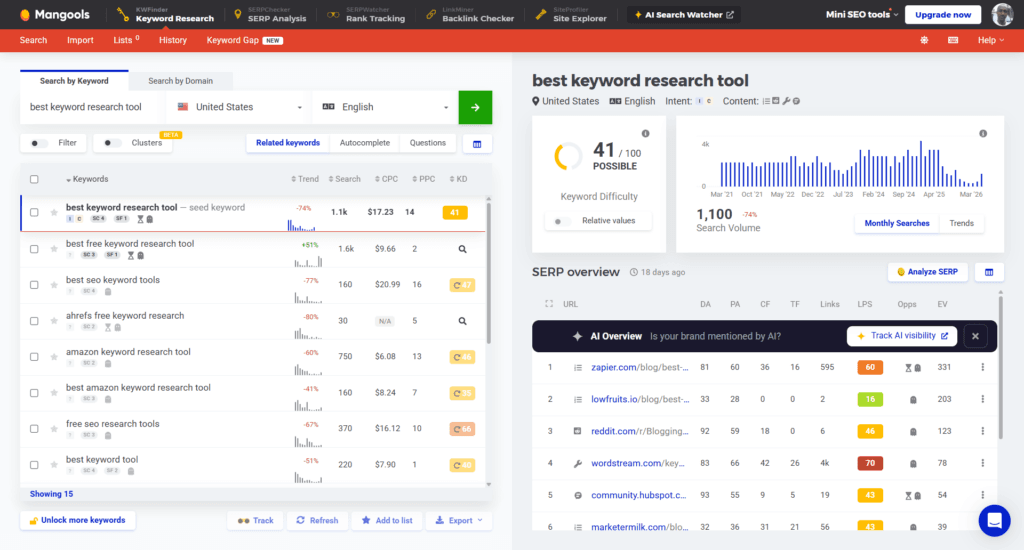Screen dimensions: 1024x550
Task: Expand Mini SEO tools menu
Action: pyautogui.click(x=861, y=14)
